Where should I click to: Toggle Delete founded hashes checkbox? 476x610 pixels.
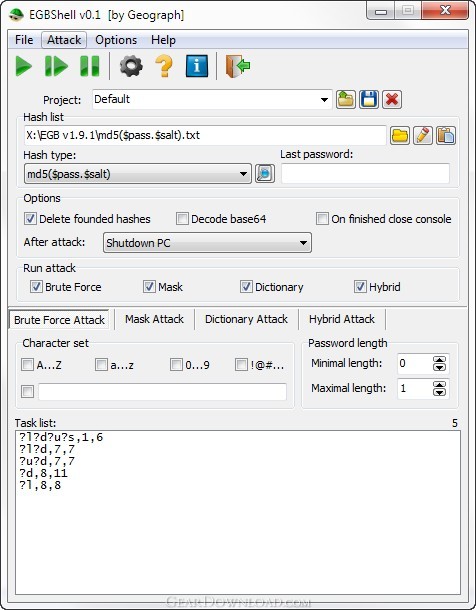tap(30, 219)
